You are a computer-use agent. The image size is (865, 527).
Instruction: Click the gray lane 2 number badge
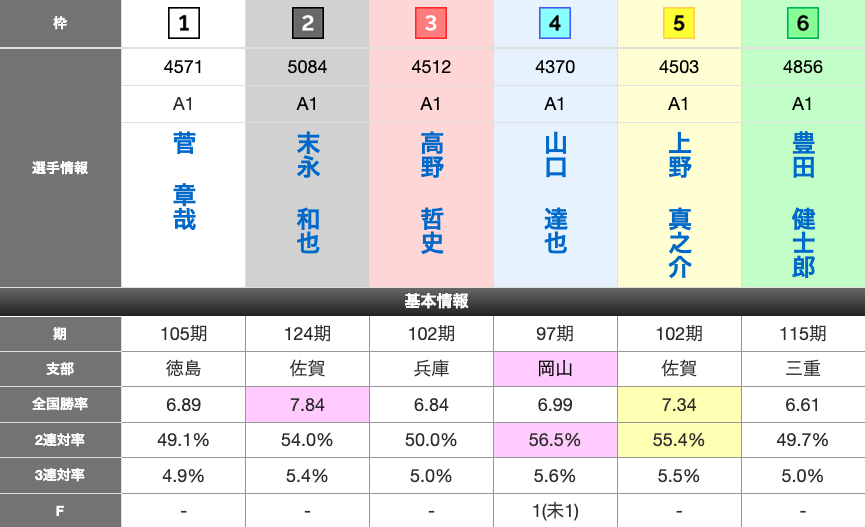pos(307,23)
